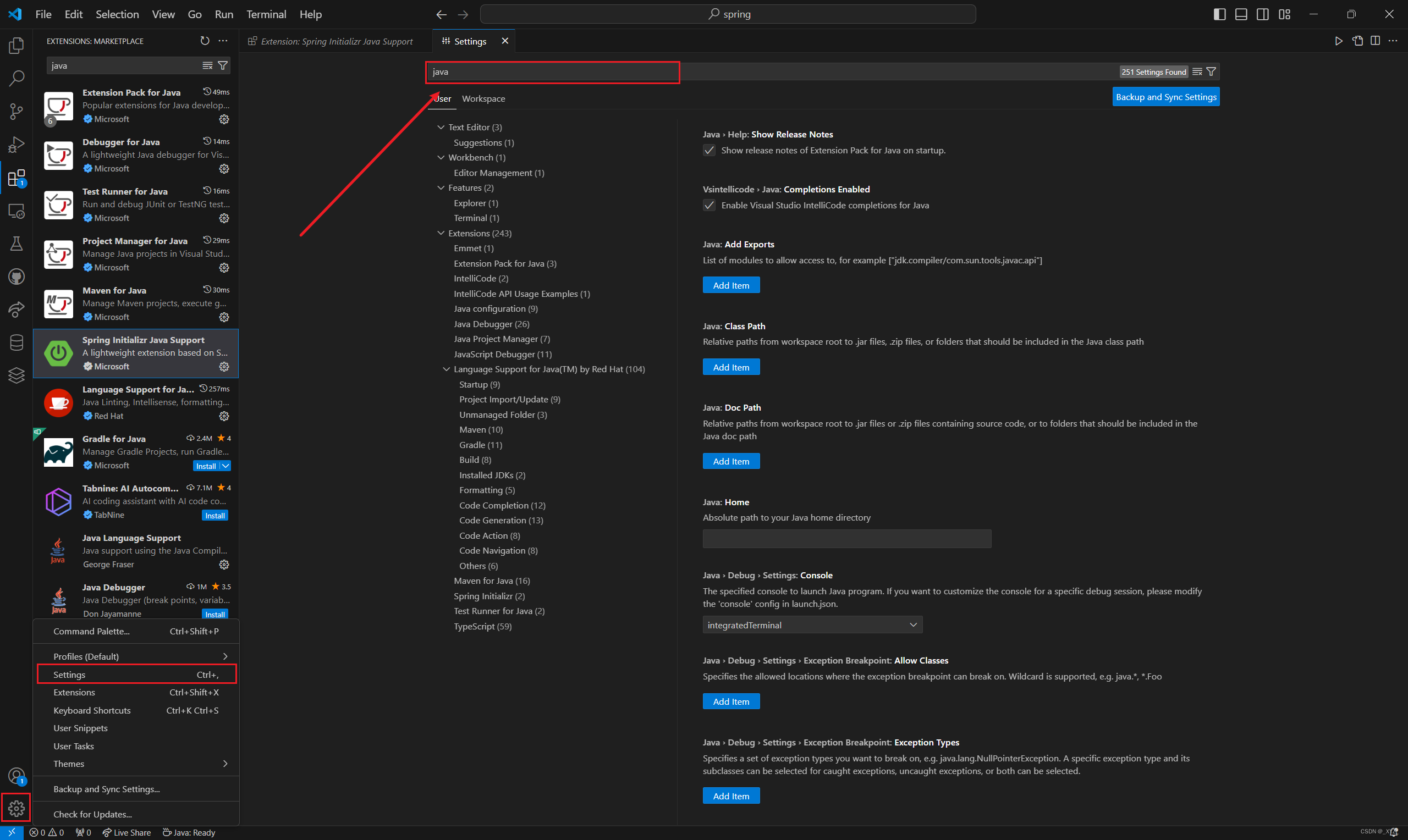Open Run and Debug view icon
The image size is (1408, 840).
click(16, 145)
